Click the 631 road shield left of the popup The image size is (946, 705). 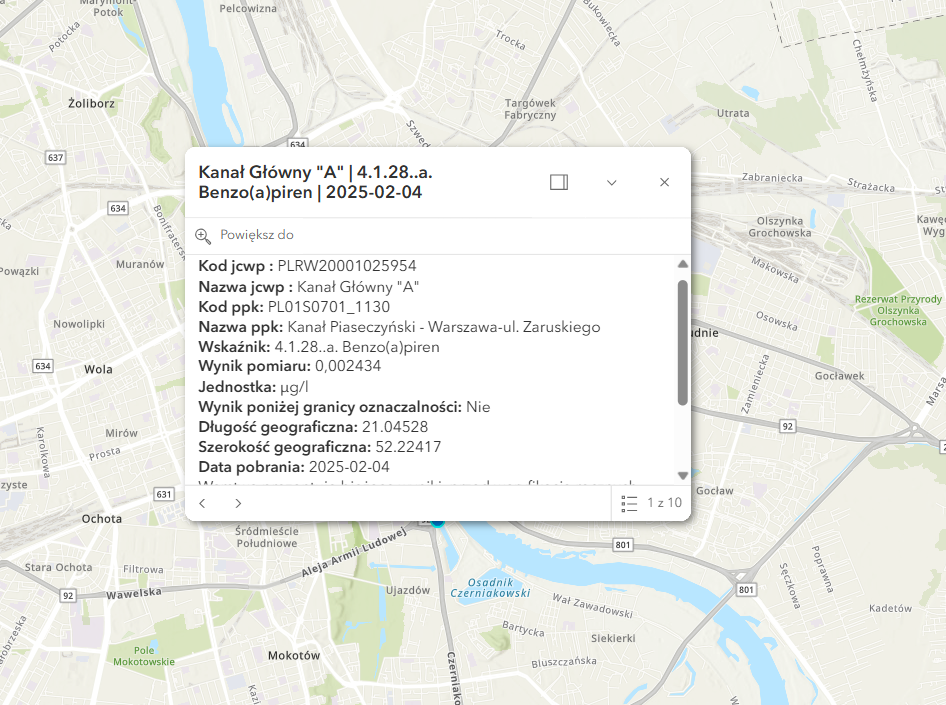(164, 495)
